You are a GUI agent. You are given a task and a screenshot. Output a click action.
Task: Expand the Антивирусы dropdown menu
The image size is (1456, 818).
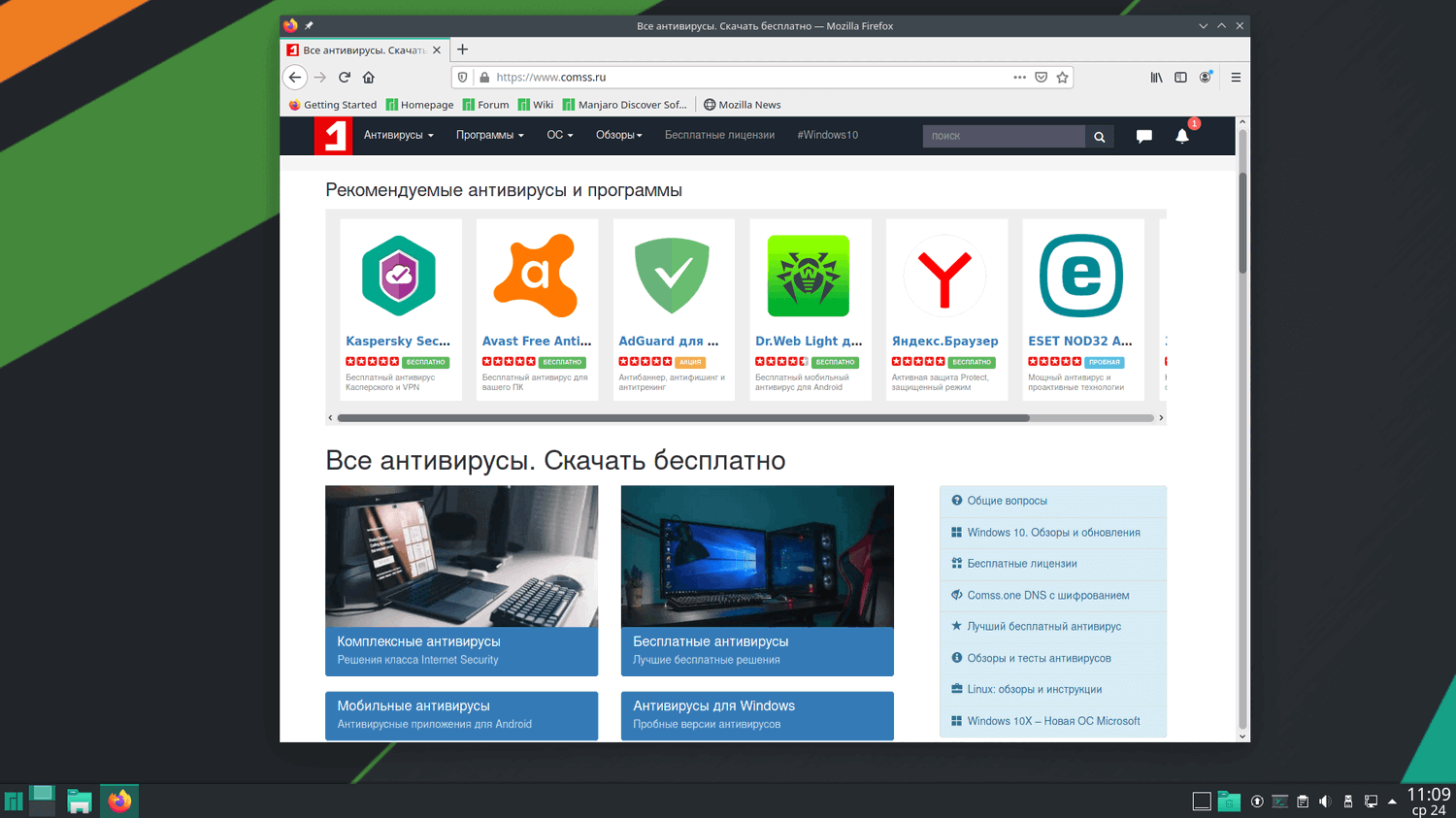(x=399, y=136)
